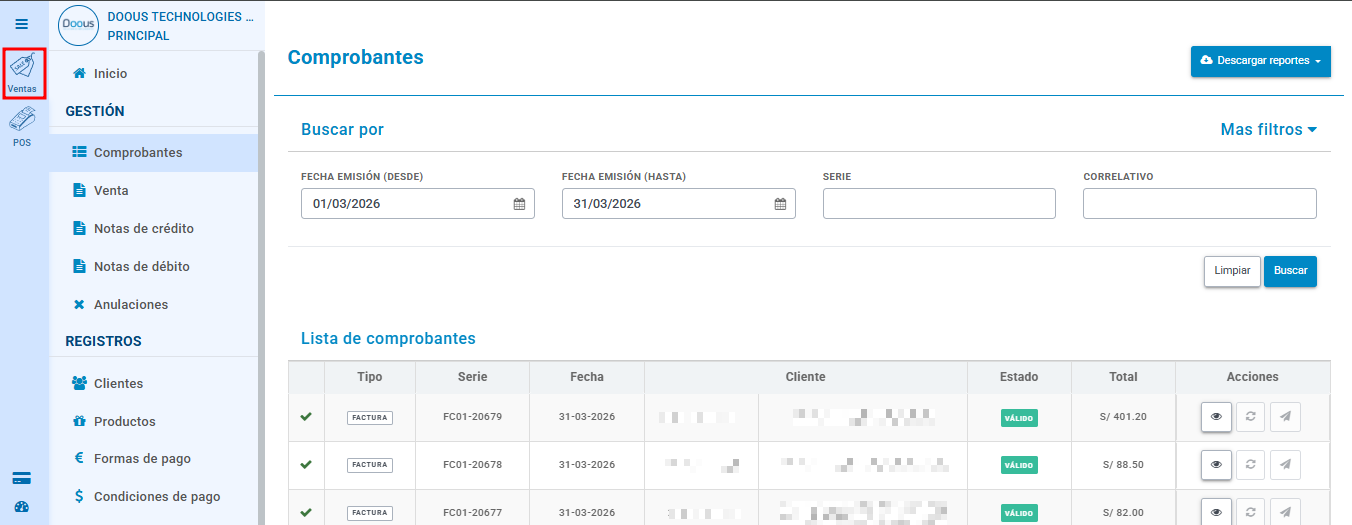
Task: Open the Ventas module icon
Action: (x=23, y=73)
